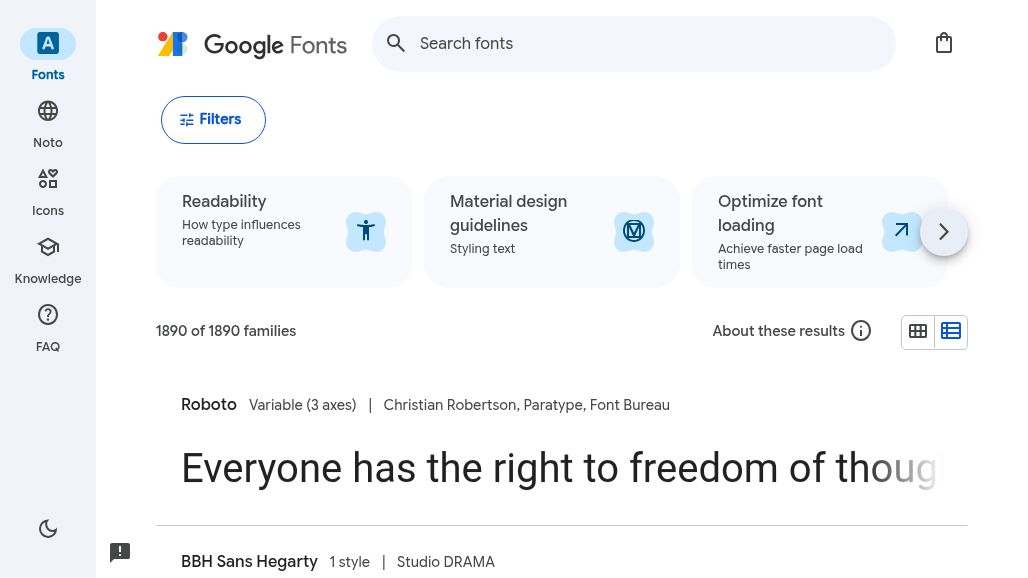This screenshot has height=578, width=1028.
Task: Open the Noto section in sidebar
Action: (x=48, y=123)
